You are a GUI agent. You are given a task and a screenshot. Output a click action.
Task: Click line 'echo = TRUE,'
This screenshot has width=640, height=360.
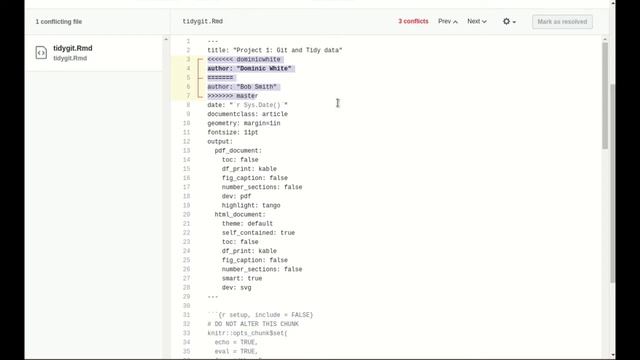point(236,342)
